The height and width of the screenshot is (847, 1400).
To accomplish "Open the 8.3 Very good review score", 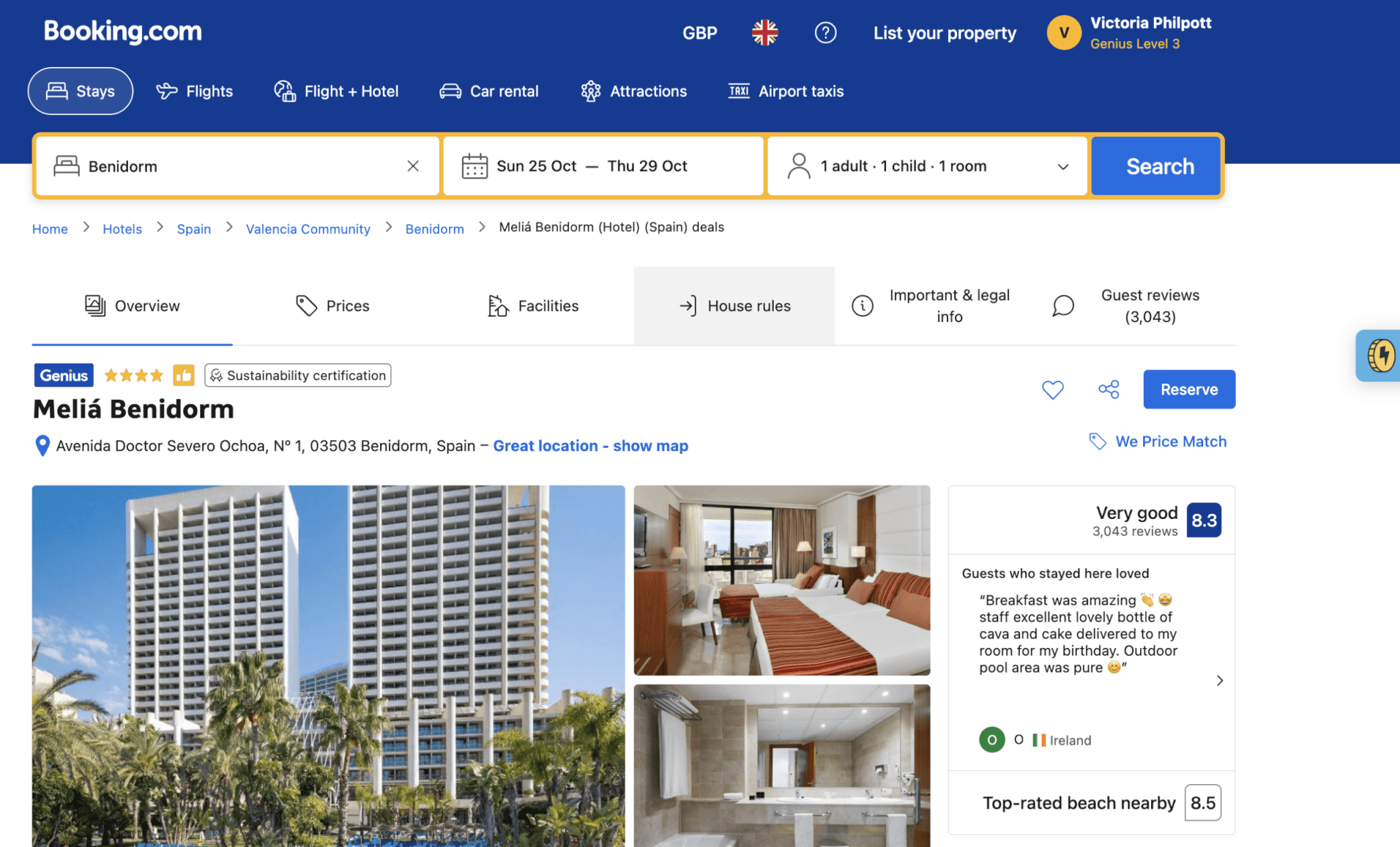I will [x=1204, y=520].
